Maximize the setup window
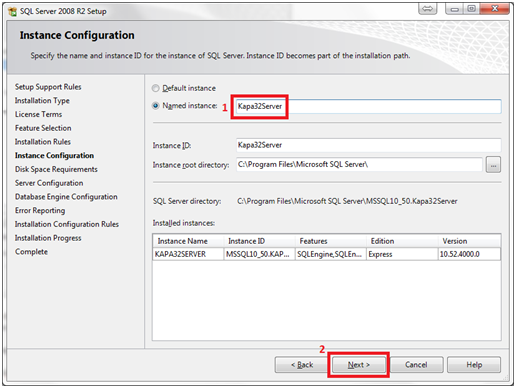This screenshot has width=516, height=388. pos(471,9)
